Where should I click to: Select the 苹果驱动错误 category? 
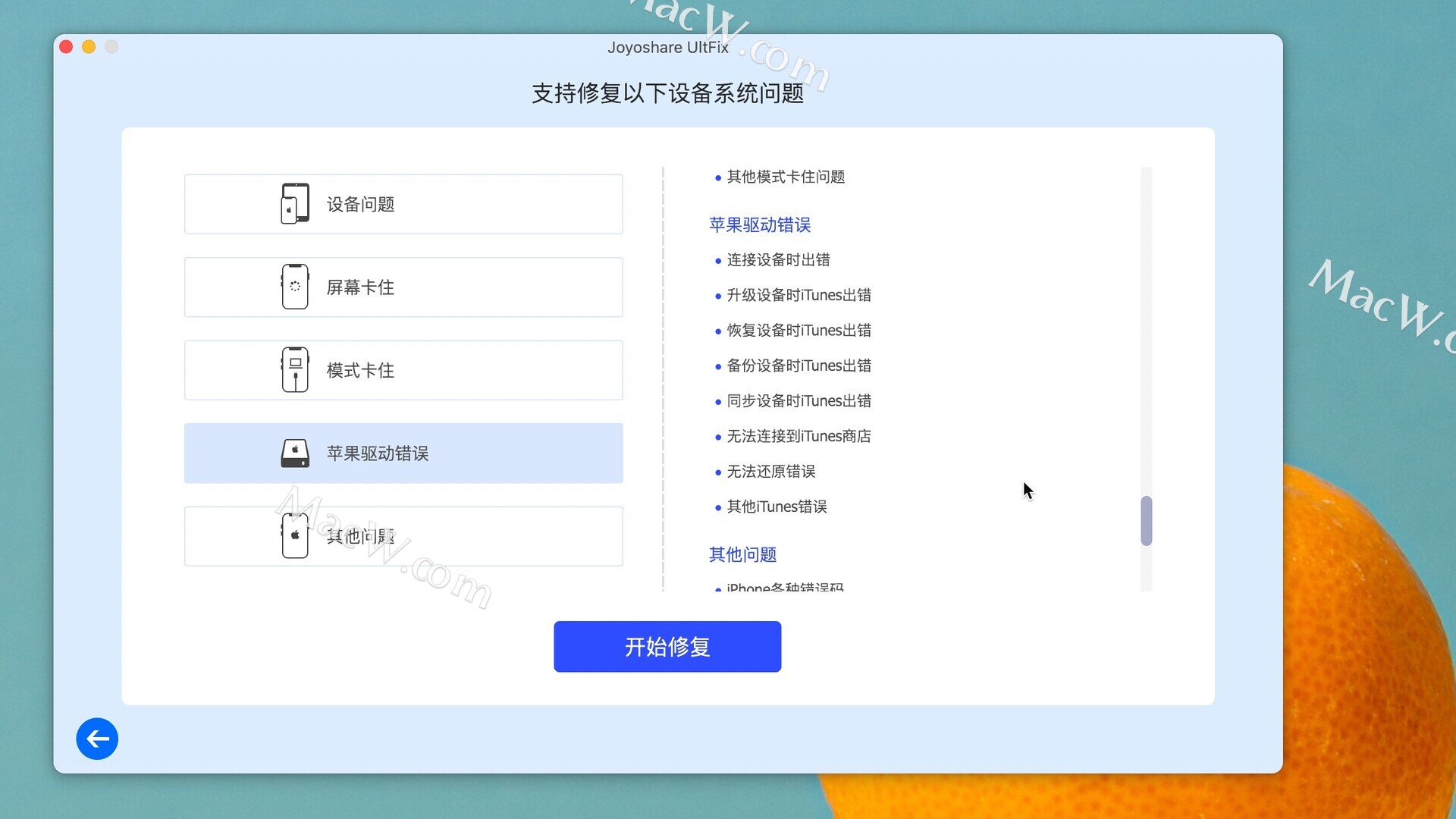pos(403,453)
